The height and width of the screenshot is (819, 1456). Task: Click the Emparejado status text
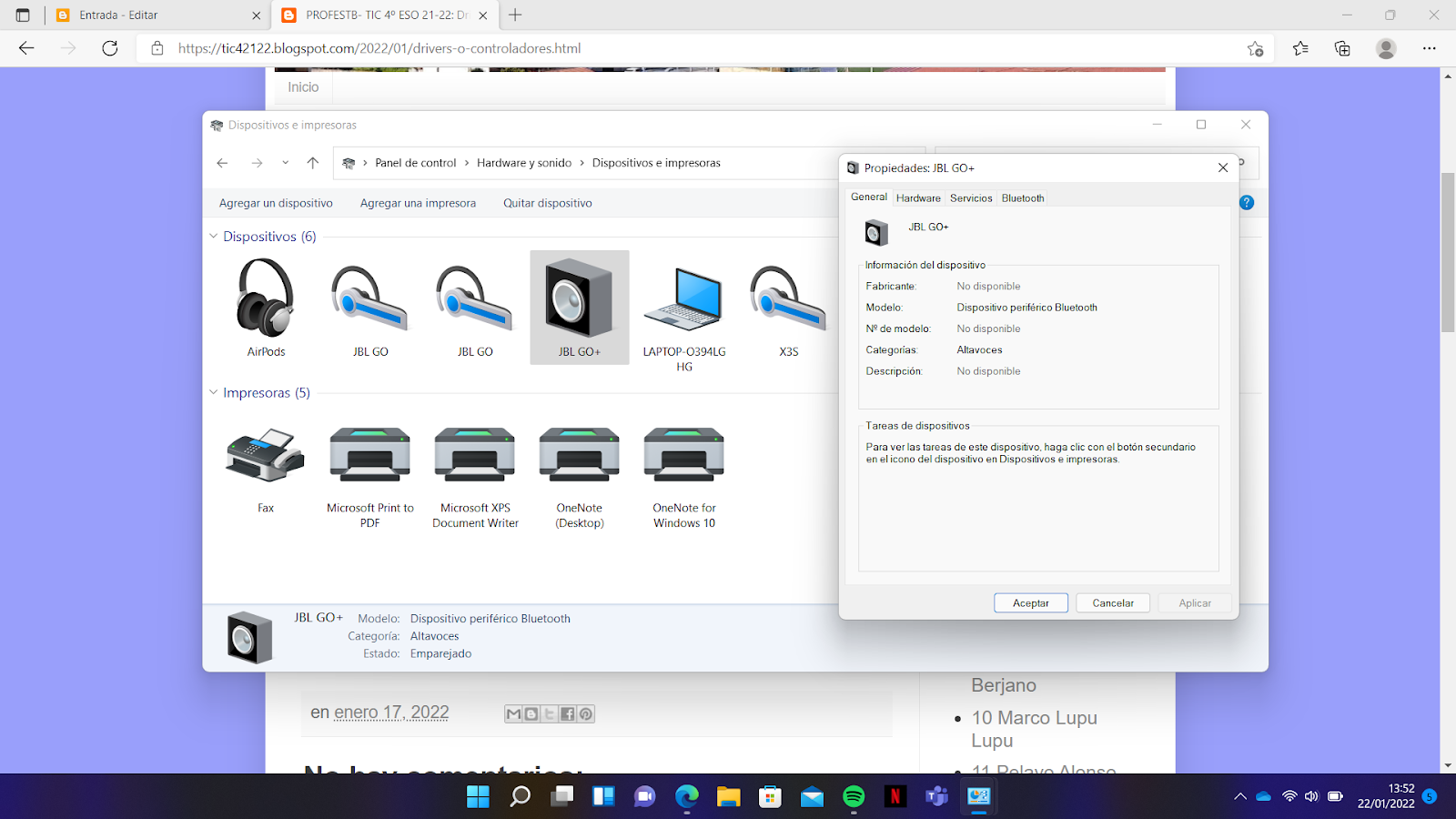(440, 653)
